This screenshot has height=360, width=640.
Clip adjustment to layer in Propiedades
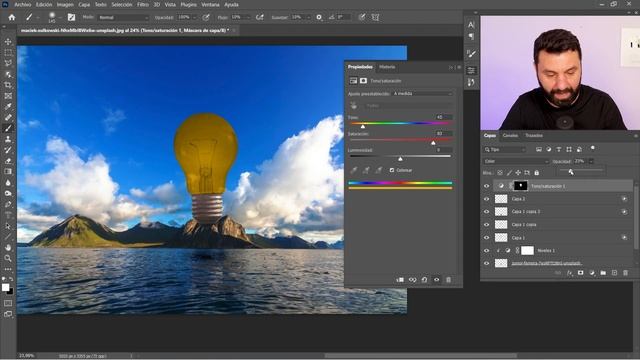400,280
